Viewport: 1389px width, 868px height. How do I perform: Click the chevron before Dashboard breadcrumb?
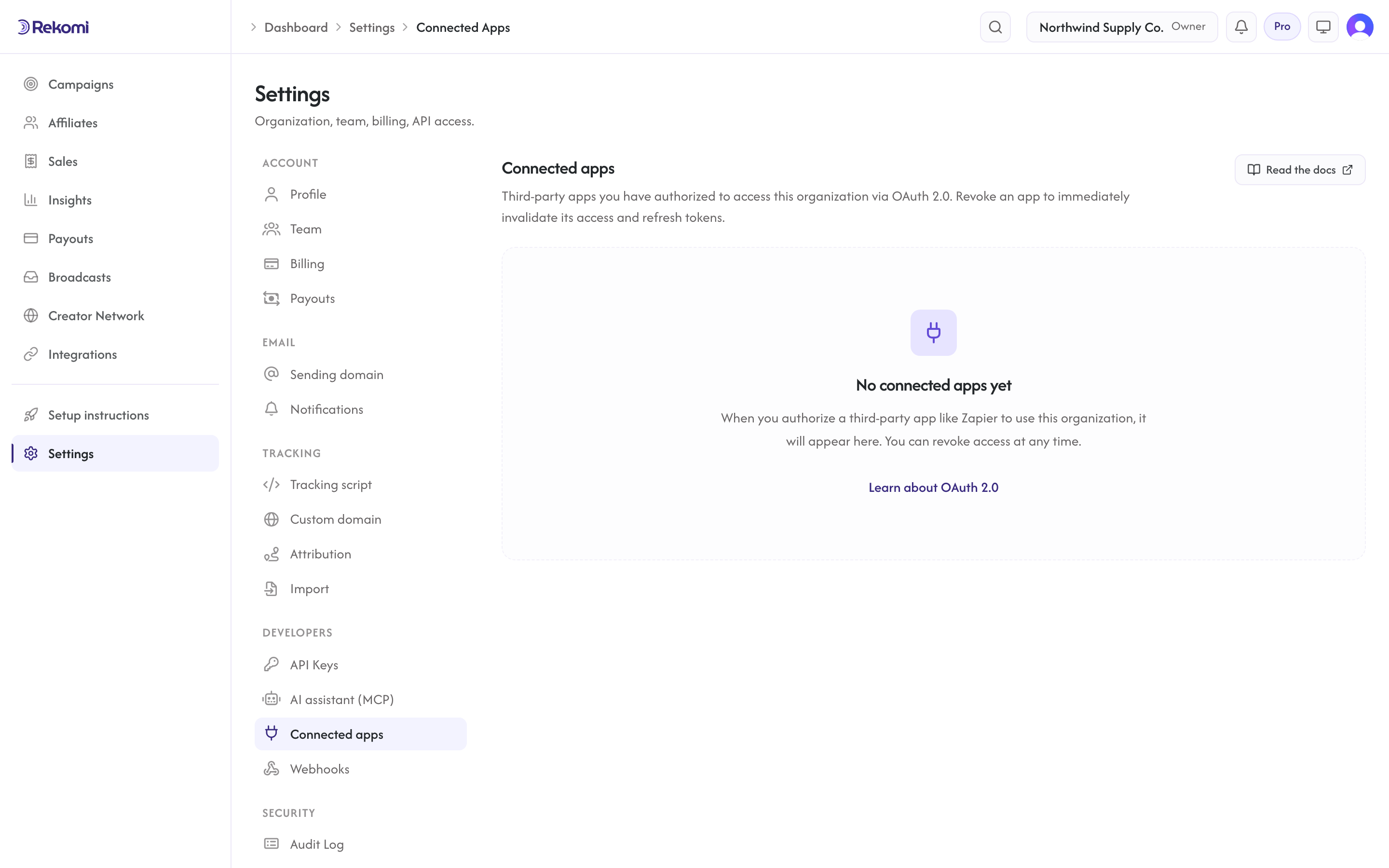[x=253, y=27]
